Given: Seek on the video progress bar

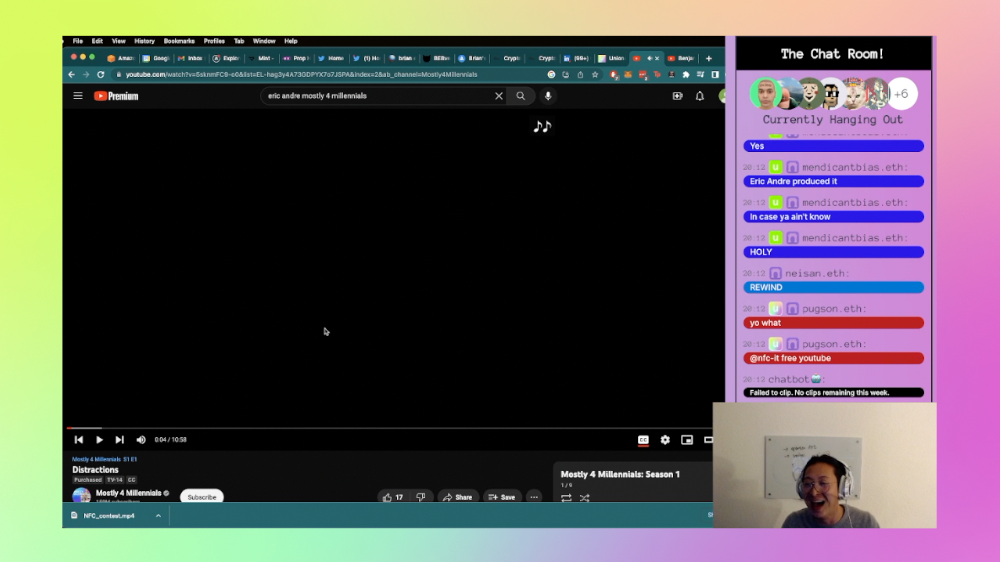Looking at the screenshot, I should tap(390, 427).
